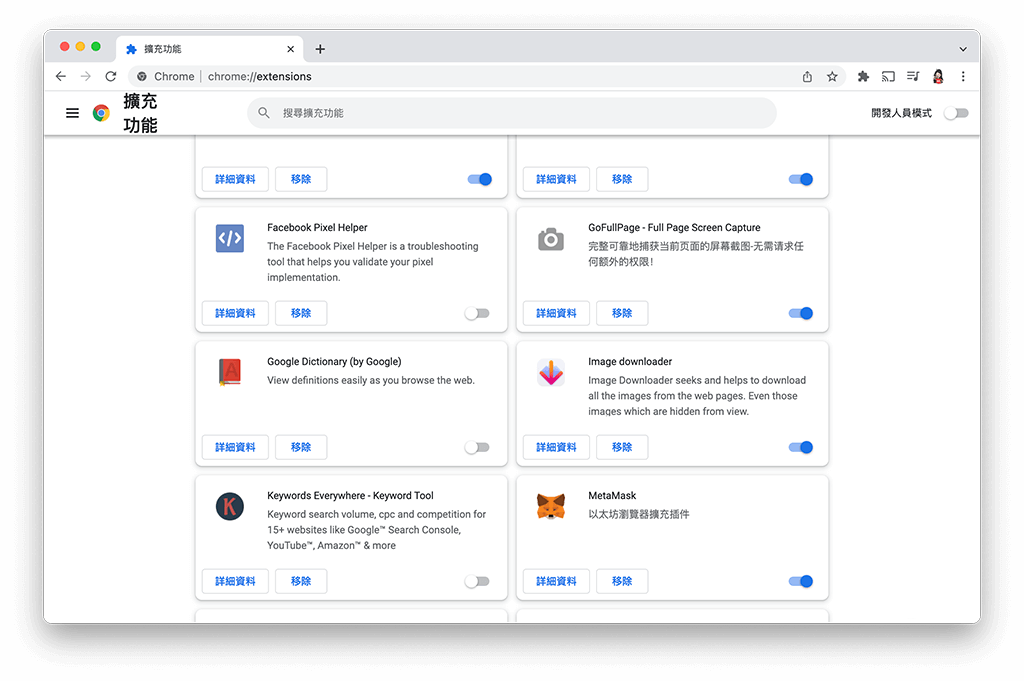Image resolution: width=1024 pixels, height=681 pixels.
Task: Click the Chrome logo beside 擴充功能
Action: (x=101, y=113)
